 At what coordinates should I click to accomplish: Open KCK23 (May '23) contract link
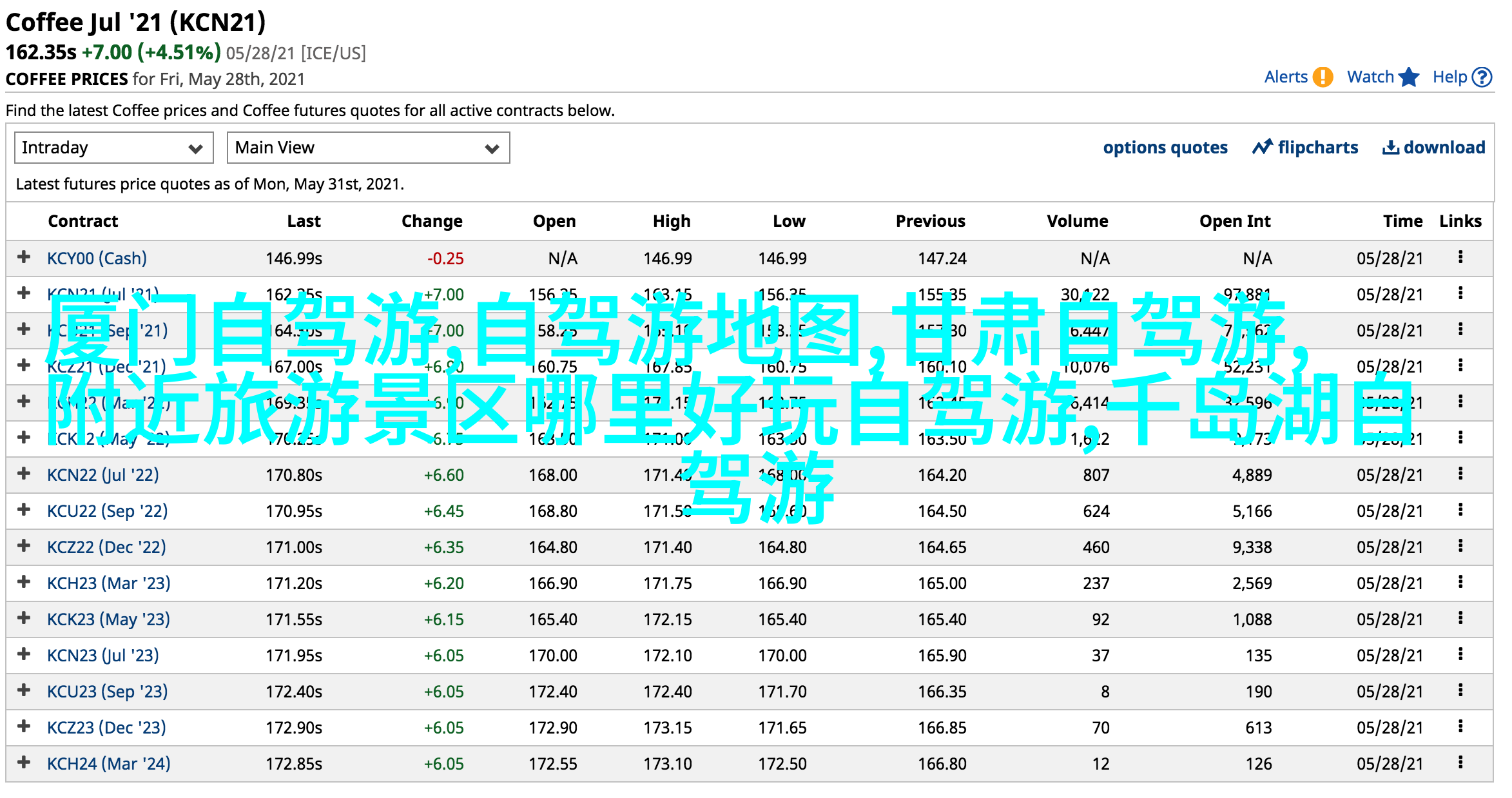click(x=108, y=619)
